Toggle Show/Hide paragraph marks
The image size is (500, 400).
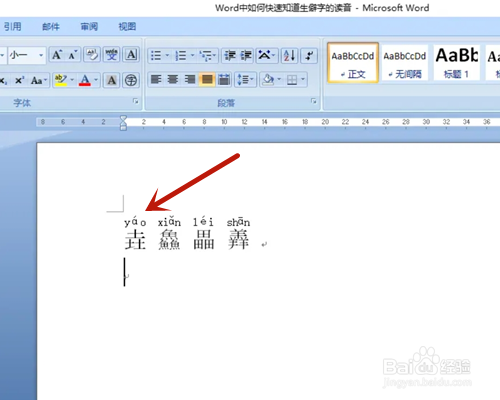click(309, 56)
